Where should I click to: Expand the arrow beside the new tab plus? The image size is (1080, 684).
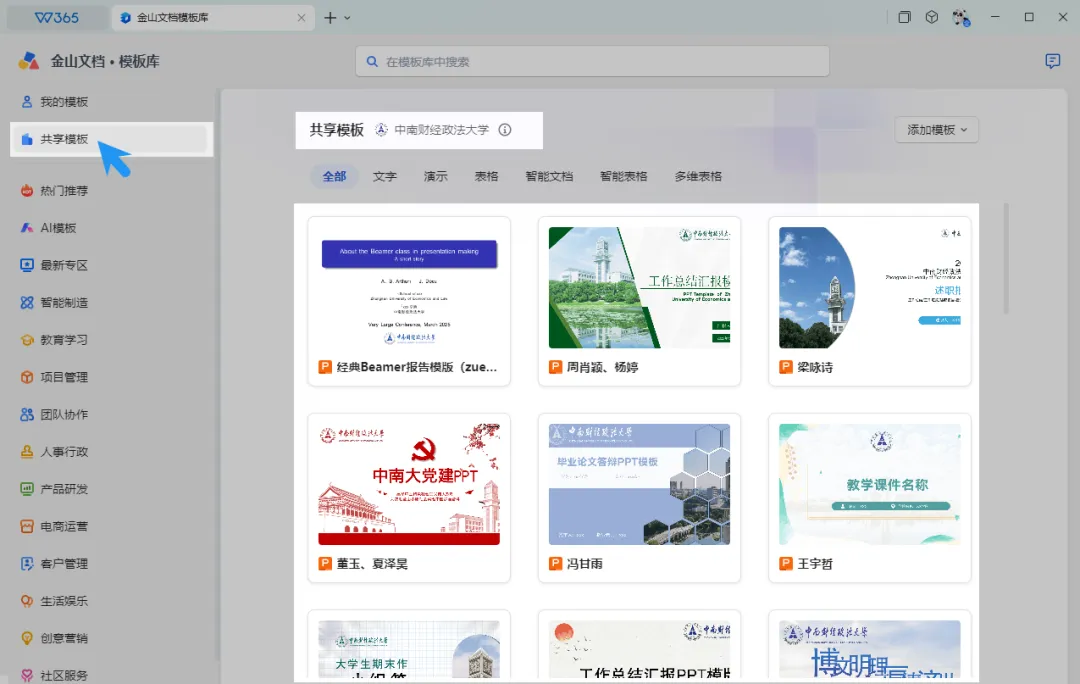tap(347, 18)
